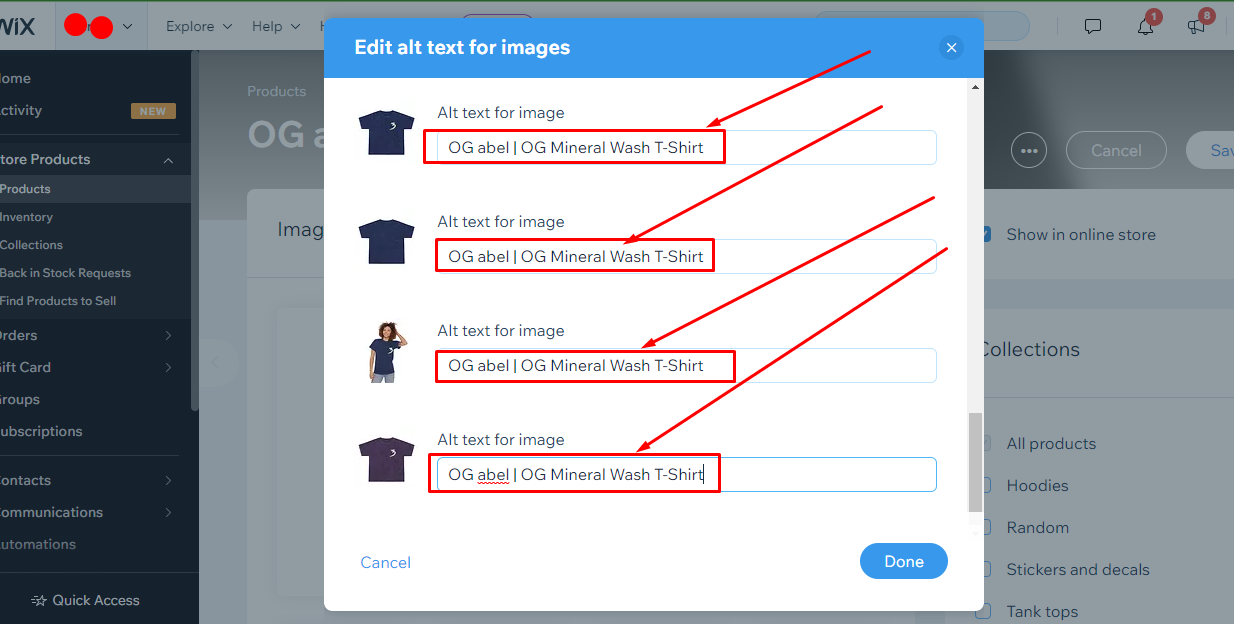Collapse the Store Products section
This screenshot has height=624, width=1234.
pyautogui.click(x=168, y=160)
